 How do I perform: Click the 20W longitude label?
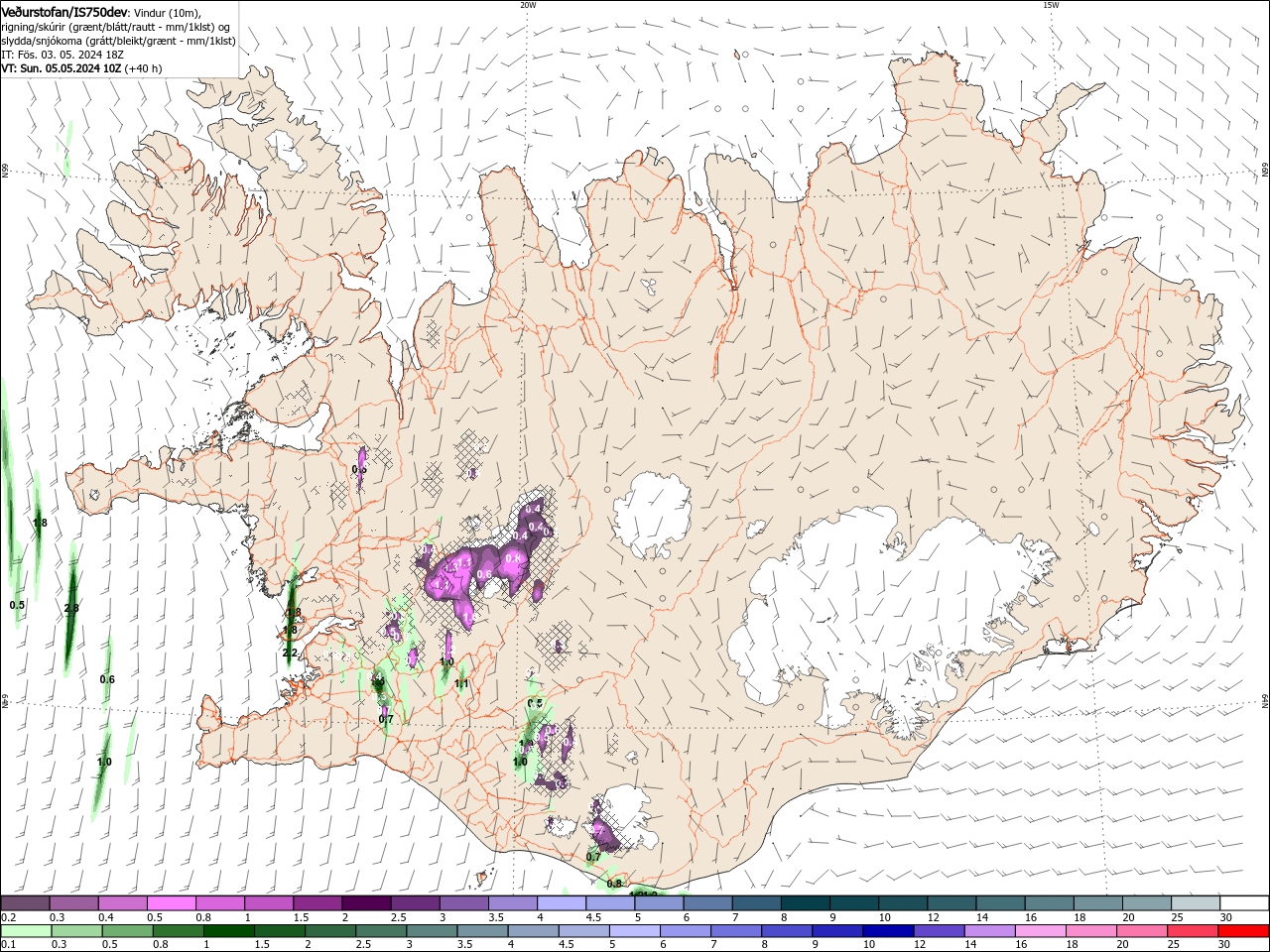click(528, 5)
